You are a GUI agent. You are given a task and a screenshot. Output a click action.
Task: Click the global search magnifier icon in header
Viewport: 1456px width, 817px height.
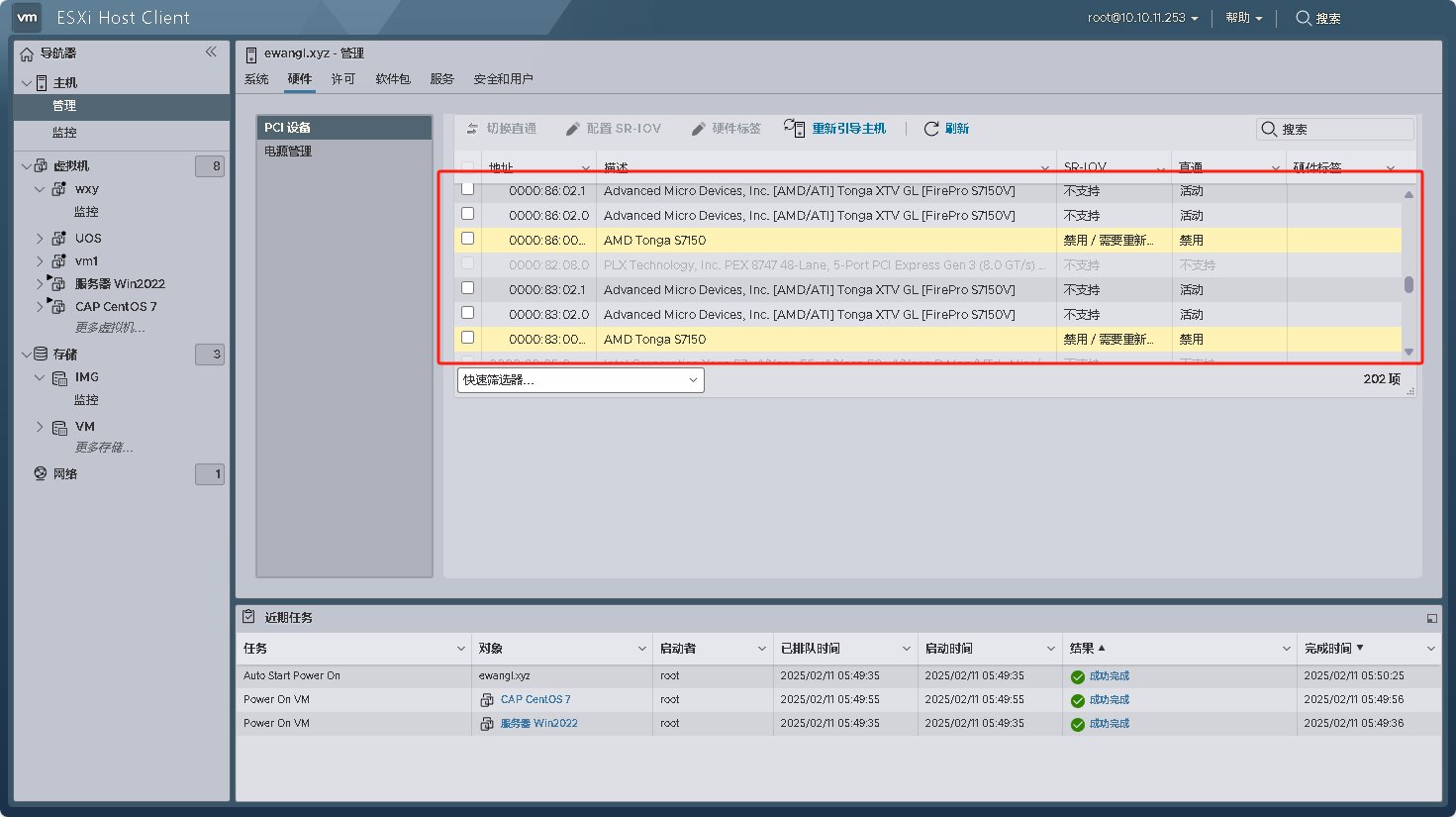point(1304,18)
